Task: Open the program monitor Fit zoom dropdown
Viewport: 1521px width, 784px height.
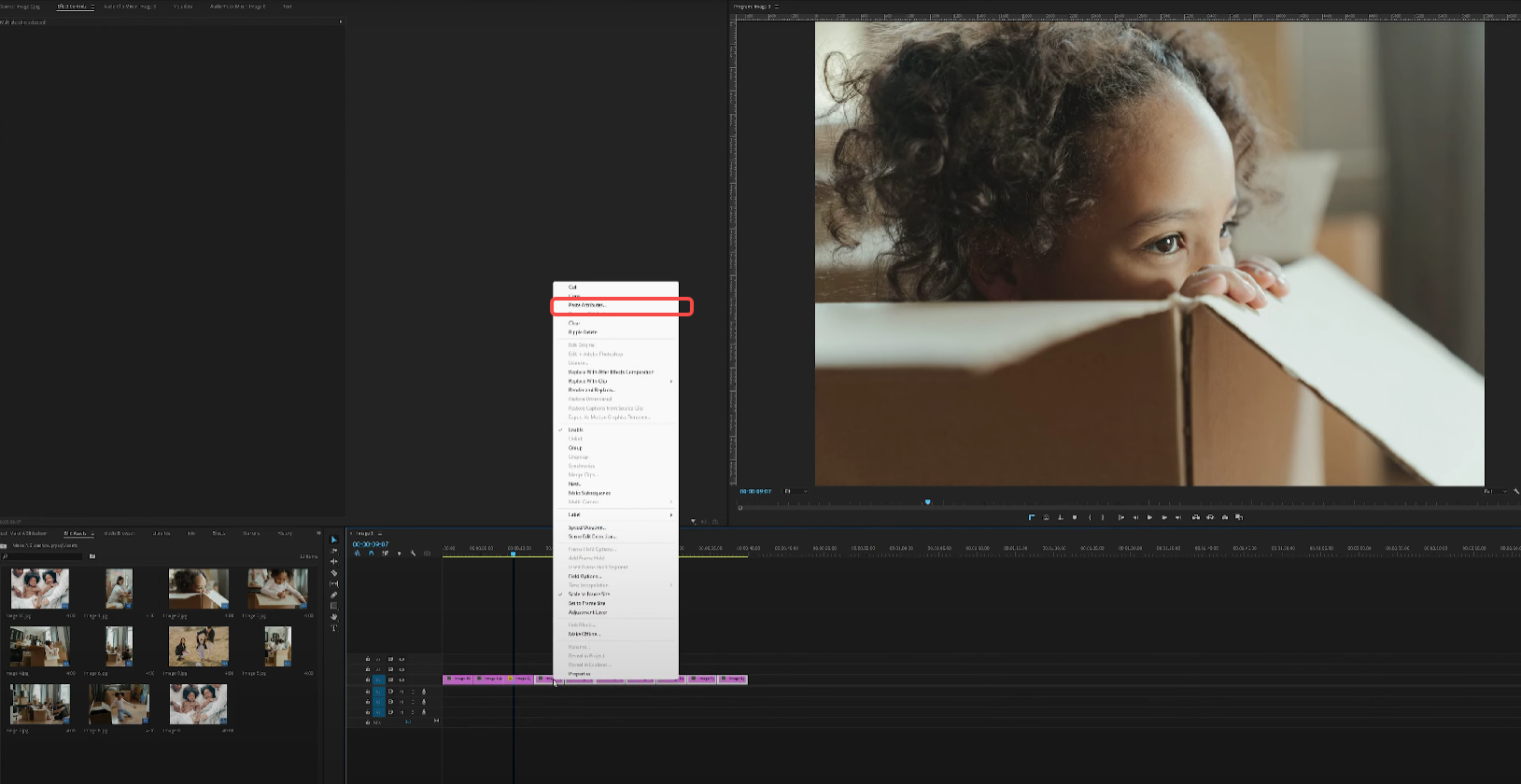Action: [x=796, y=491]
